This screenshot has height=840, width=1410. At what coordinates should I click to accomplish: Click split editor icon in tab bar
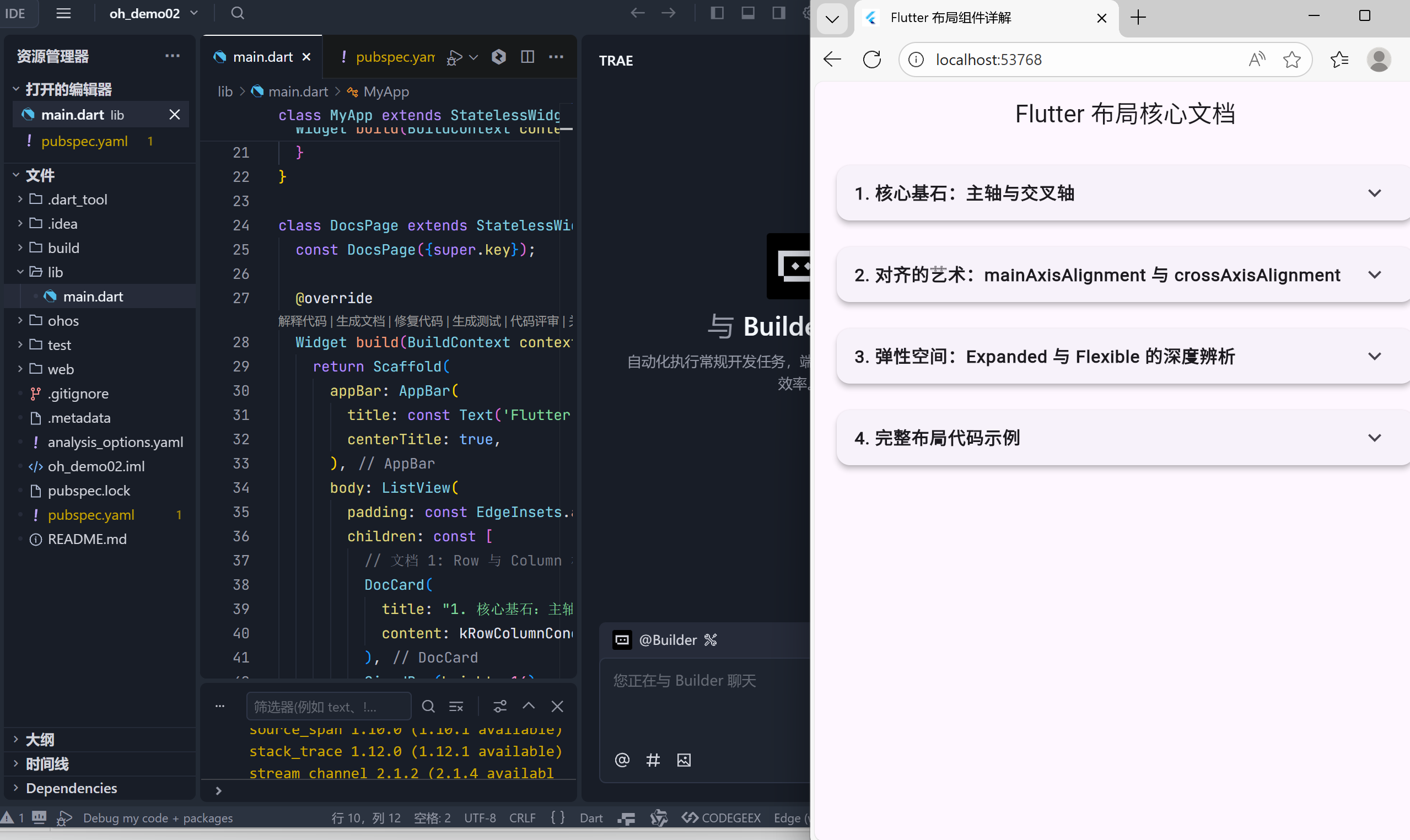pos(527,57)
